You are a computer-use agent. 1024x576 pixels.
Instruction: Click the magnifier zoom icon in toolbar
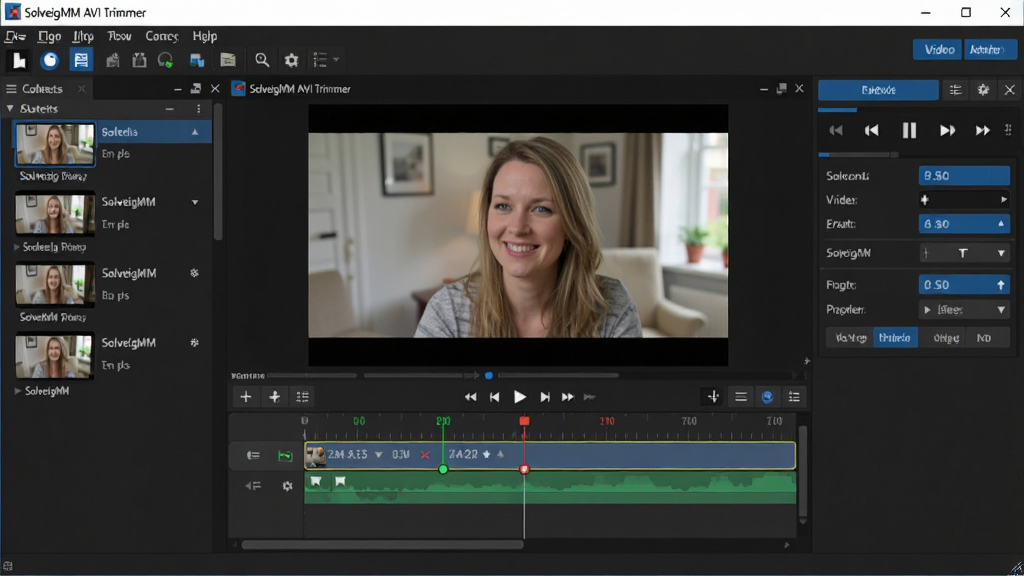point(262,60)
